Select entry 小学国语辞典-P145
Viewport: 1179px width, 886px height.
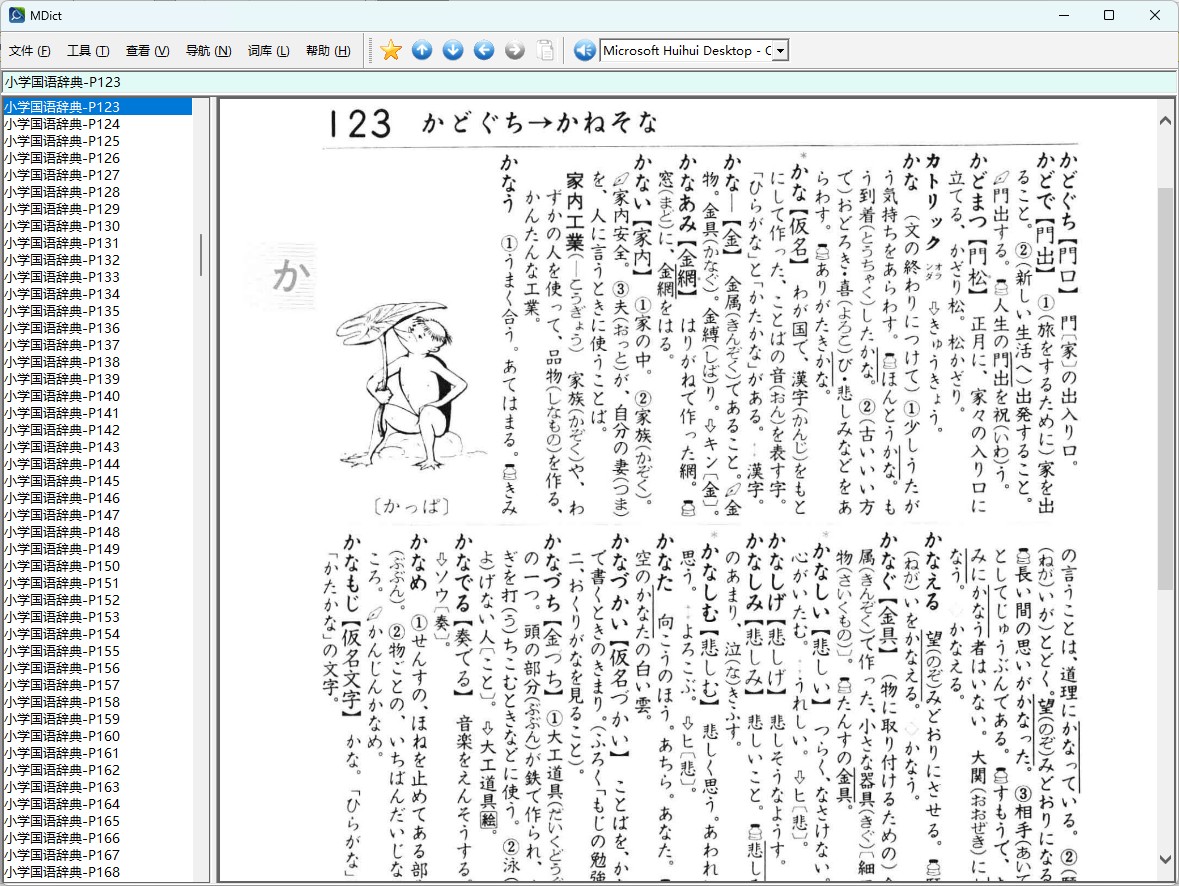point(97,481)
